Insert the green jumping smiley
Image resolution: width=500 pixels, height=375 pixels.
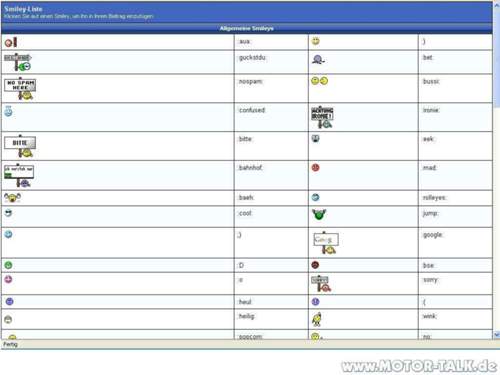tap(319, 214)
